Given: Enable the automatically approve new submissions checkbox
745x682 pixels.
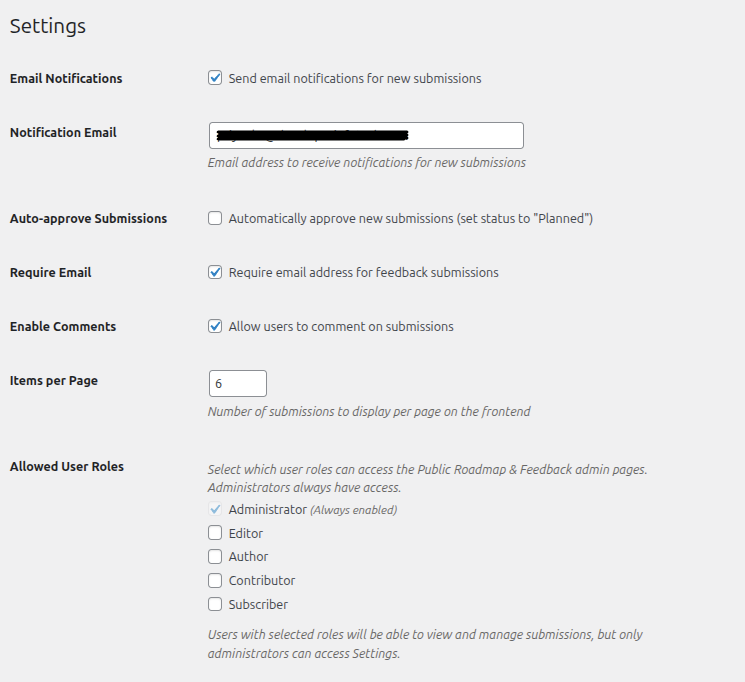Looking at the screenshot, I should point(215,218).
